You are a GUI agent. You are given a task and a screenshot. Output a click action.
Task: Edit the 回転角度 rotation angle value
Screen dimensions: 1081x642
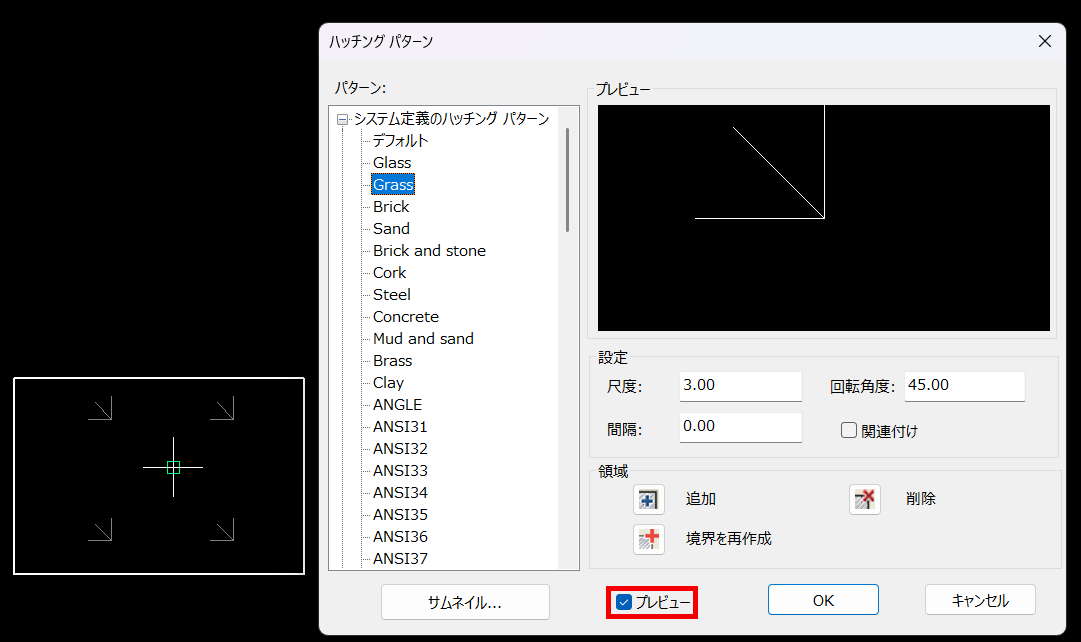point(964,386)
